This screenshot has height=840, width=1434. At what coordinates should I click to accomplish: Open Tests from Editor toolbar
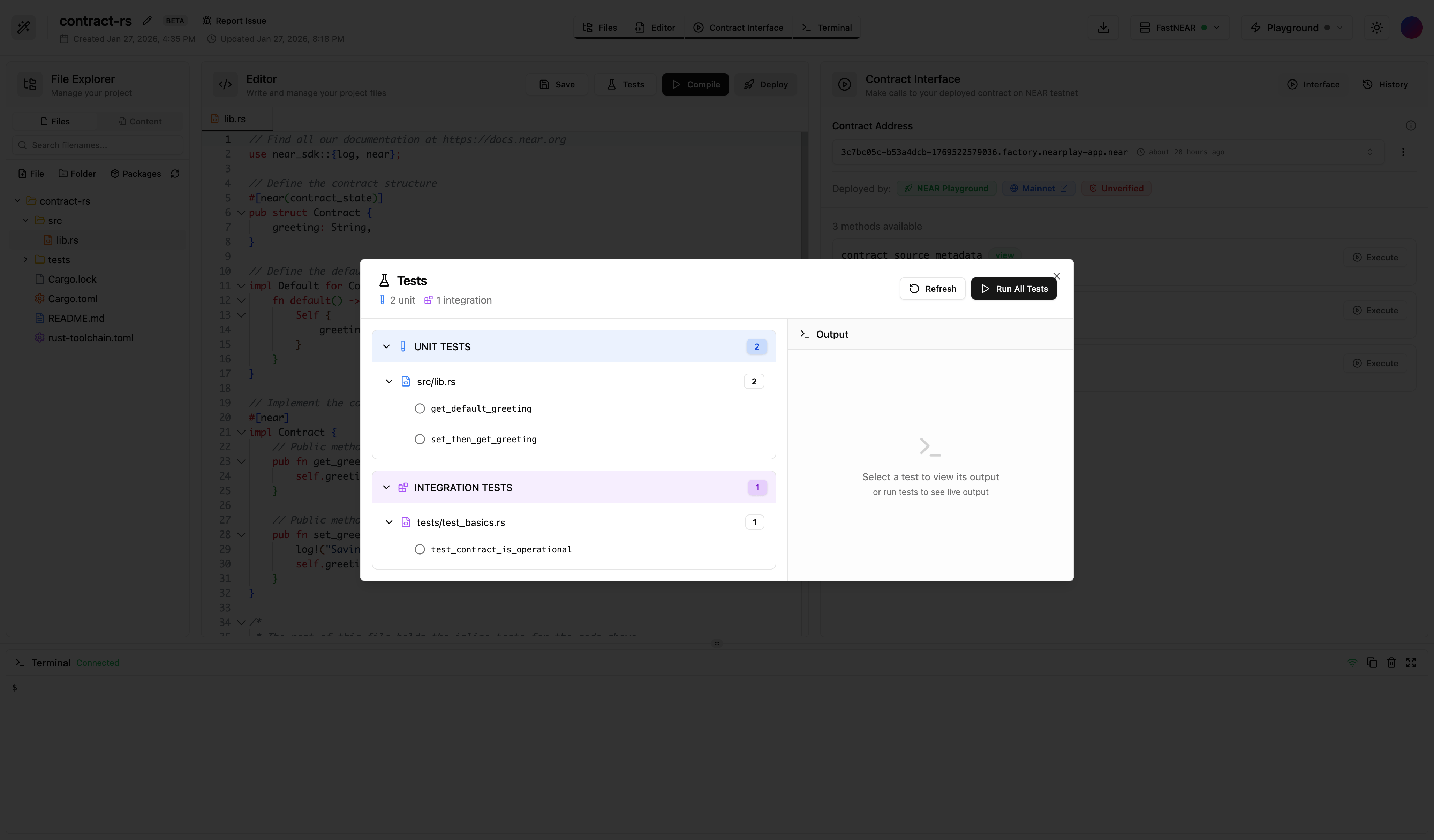pyautogui.click(x=625, y=84)
